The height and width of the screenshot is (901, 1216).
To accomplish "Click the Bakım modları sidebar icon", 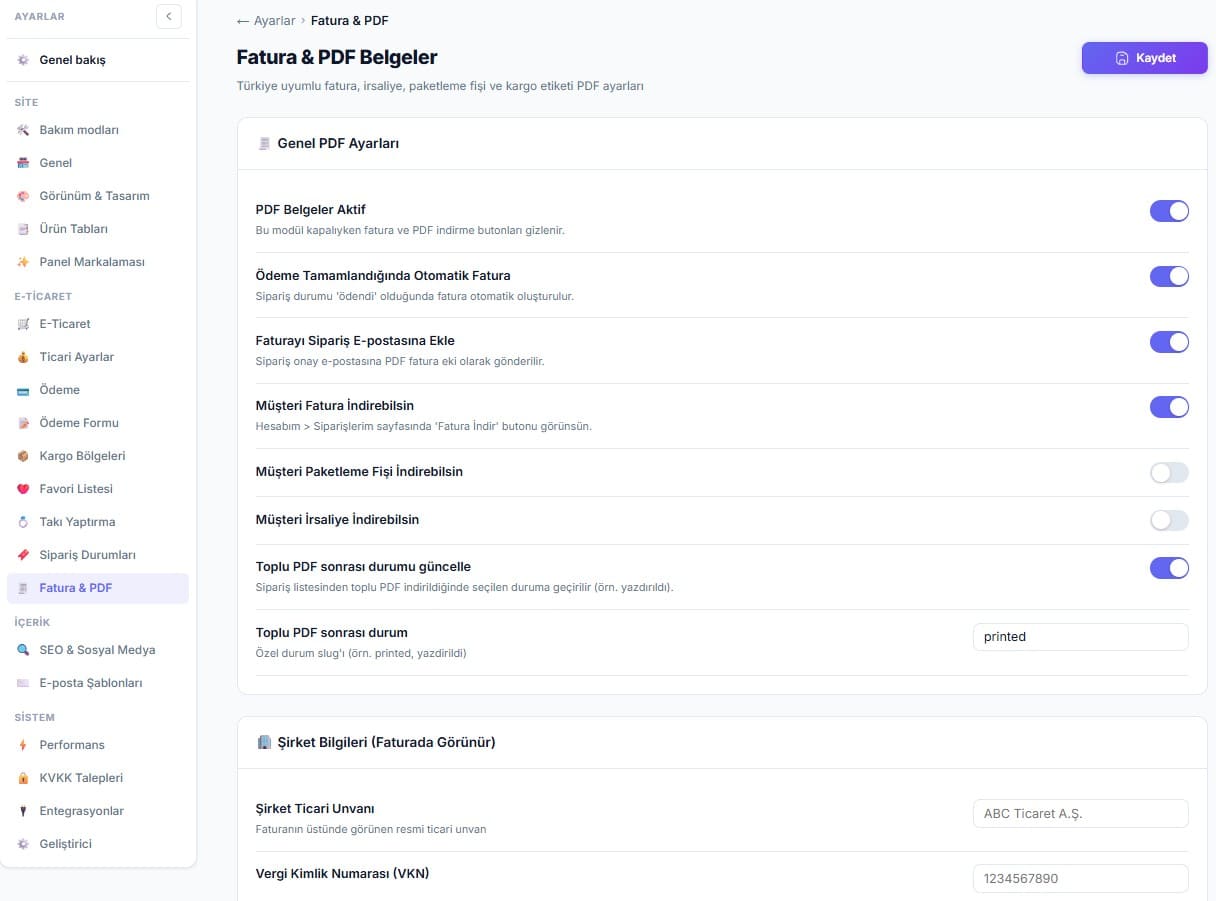I will tap(23, 130).
